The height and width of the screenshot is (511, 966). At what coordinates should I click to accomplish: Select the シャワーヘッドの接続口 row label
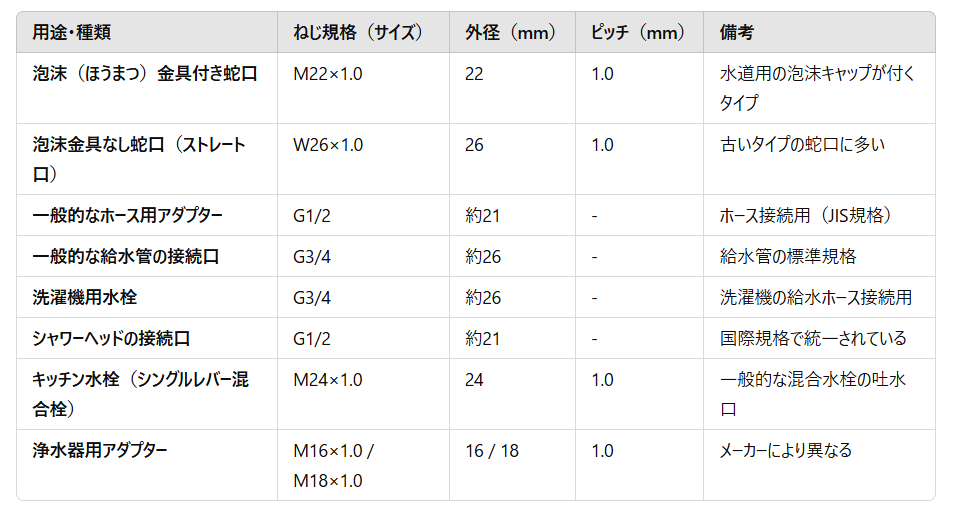pos(111,338)
